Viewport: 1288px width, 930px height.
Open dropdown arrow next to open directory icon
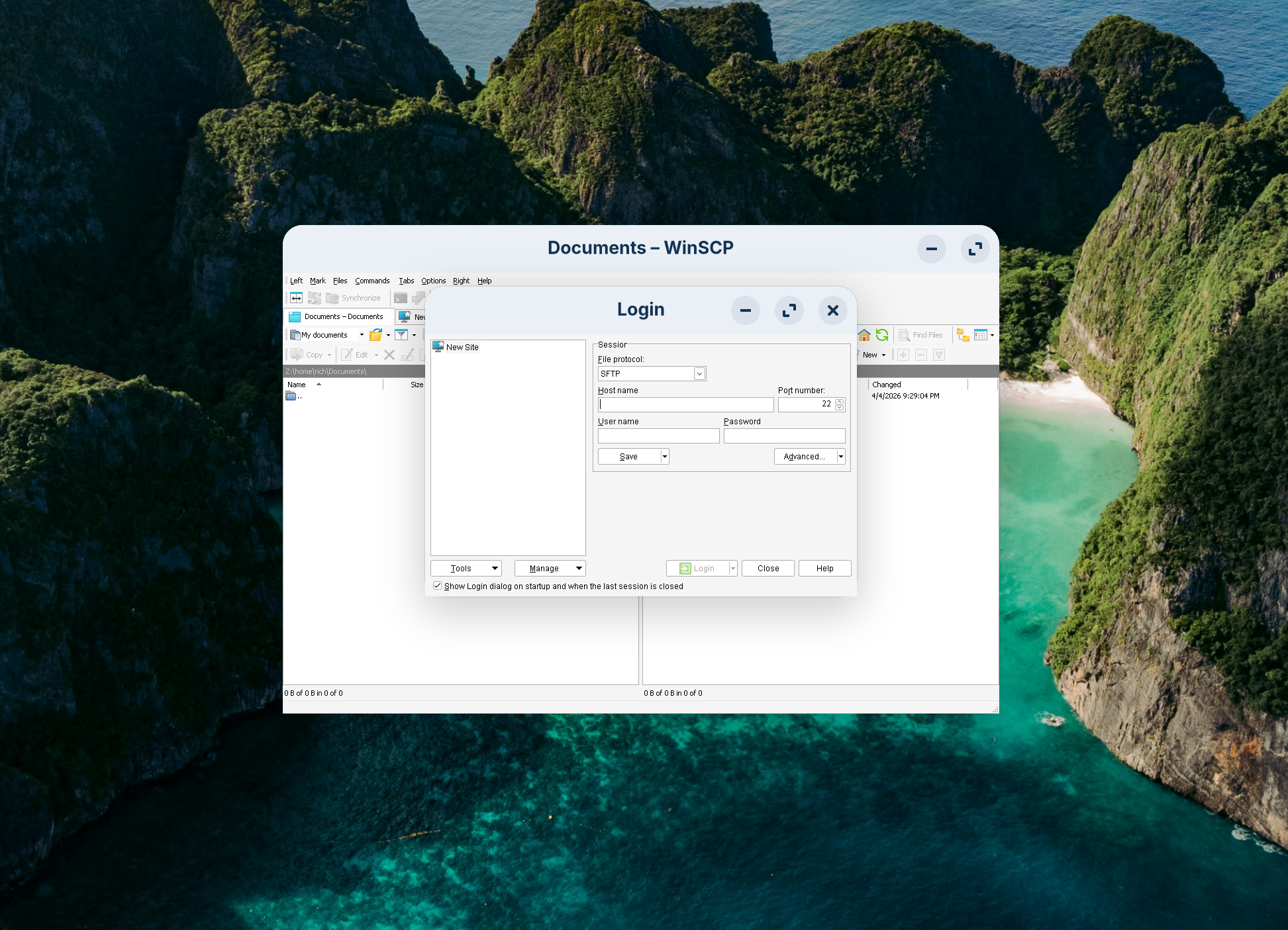(388, 335)
